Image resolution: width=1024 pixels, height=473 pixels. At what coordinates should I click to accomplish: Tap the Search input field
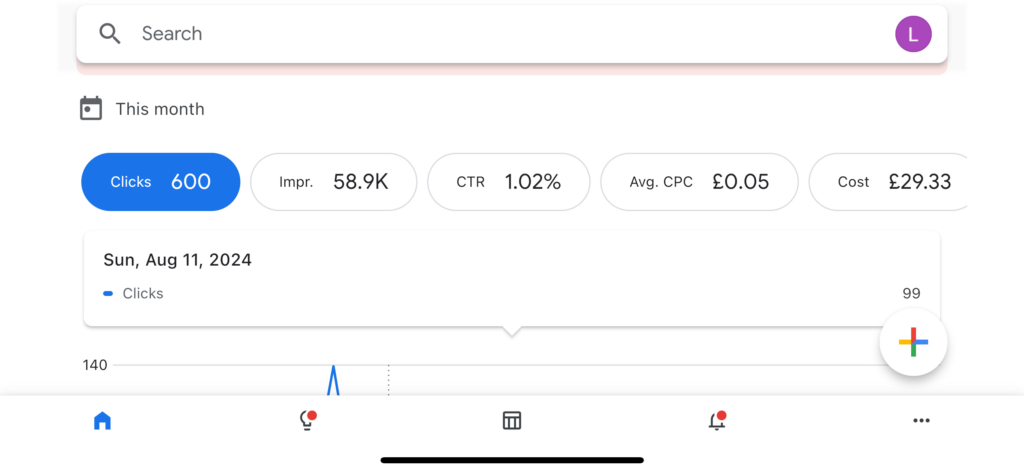click(500, 34)
